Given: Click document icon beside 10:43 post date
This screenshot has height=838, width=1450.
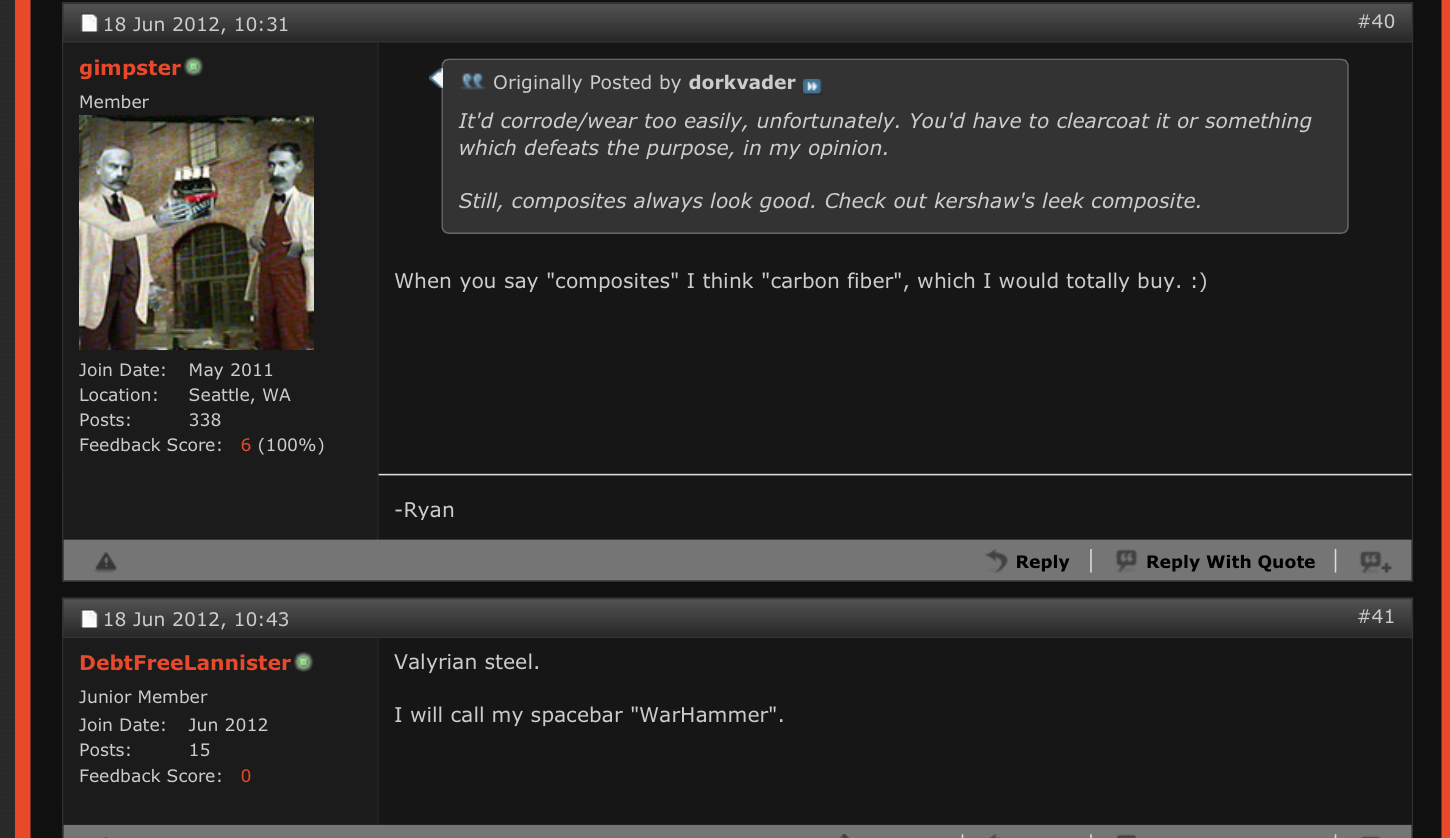Looking at the screenshot, I should tap(89, 619).
